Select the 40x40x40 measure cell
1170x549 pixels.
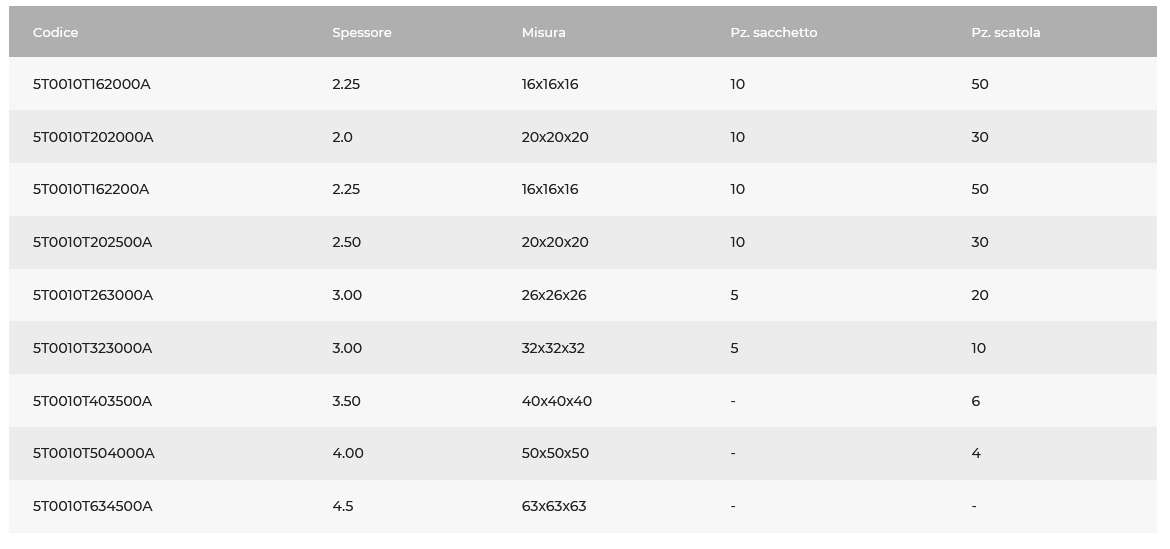557,401
